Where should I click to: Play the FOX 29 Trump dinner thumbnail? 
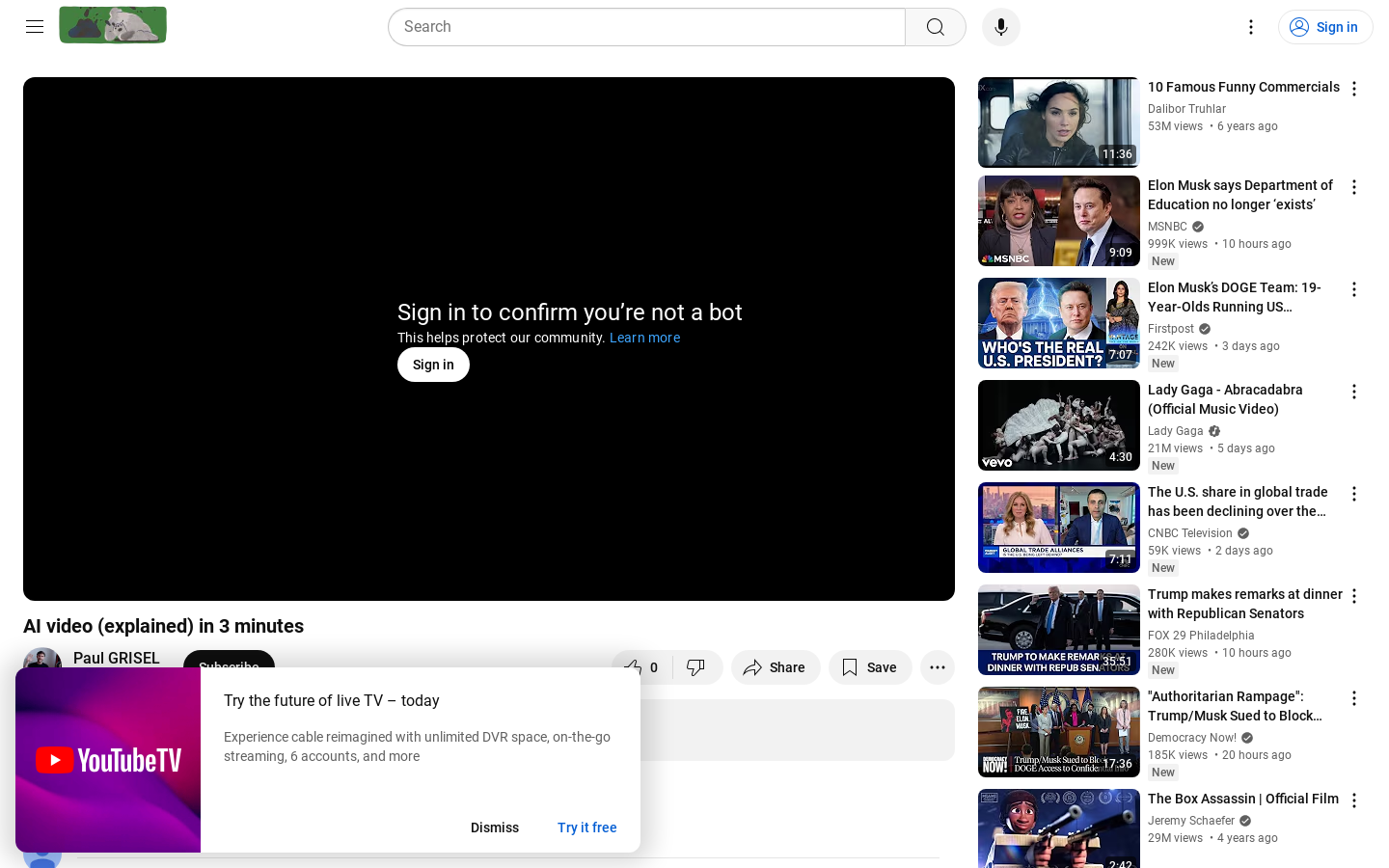[1059, 630]
